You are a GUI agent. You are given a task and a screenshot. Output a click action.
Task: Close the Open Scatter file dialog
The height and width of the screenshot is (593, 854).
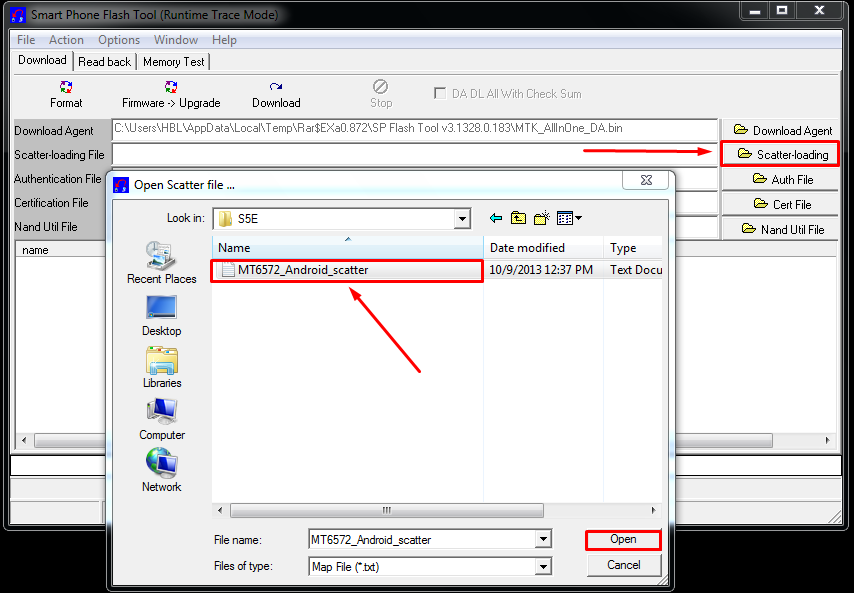coord(646,180)
